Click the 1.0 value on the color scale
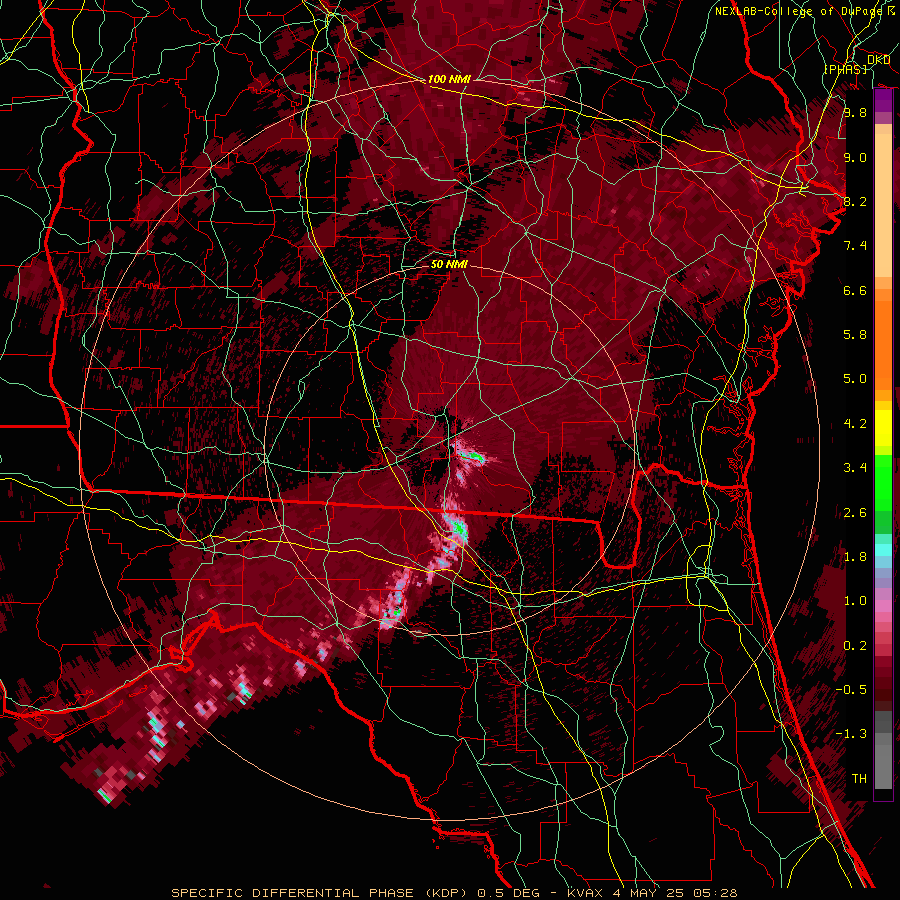900x900 pixels. pyautogui.click(x=855, y=601)
